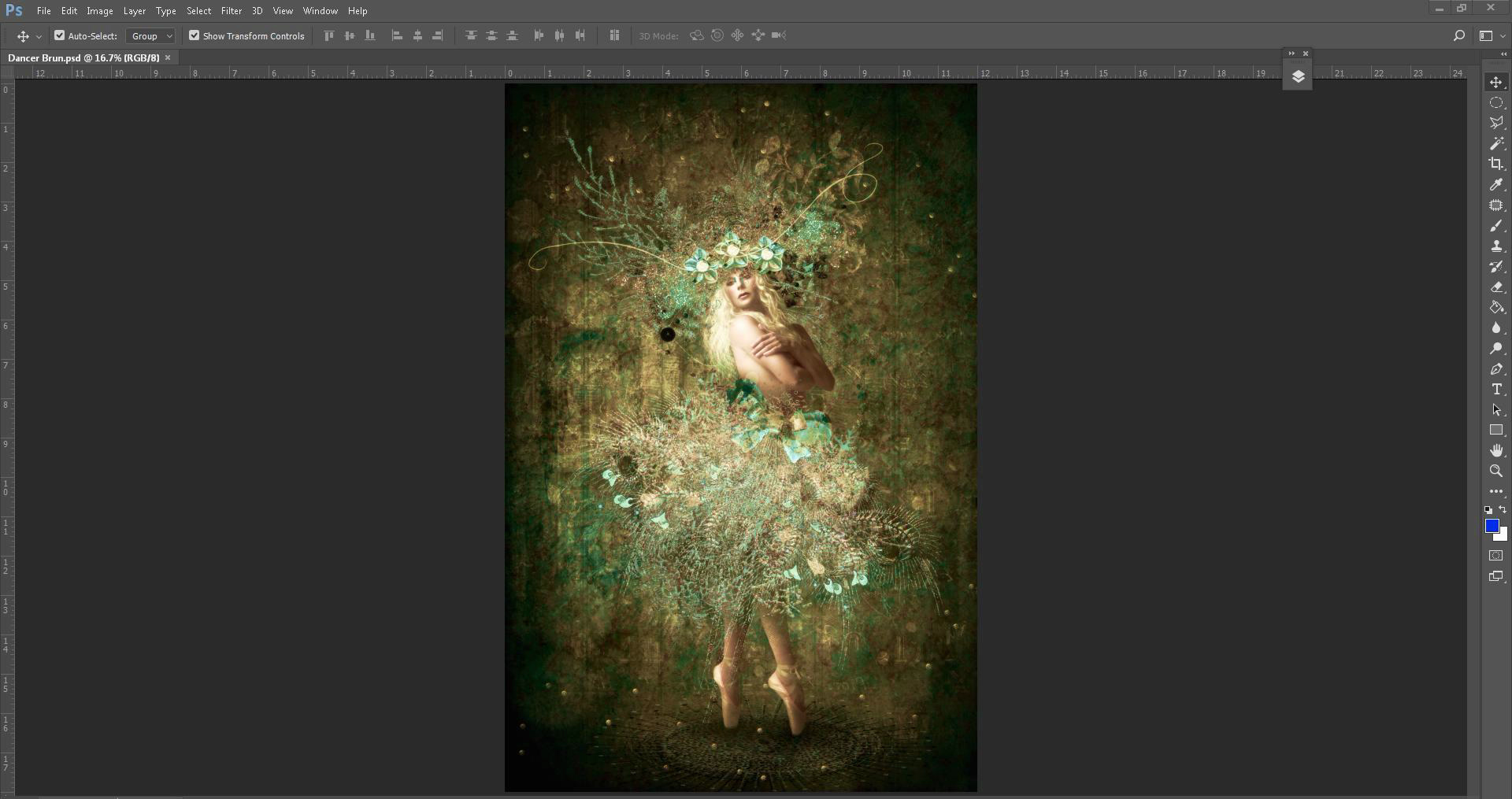
Task: Select the Zoom tool in toolbar
Action: coord(1495,471)
